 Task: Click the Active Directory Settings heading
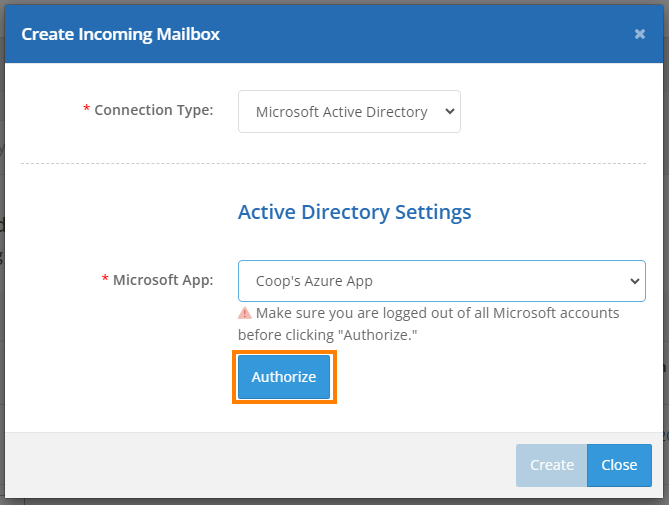(355, 212)
